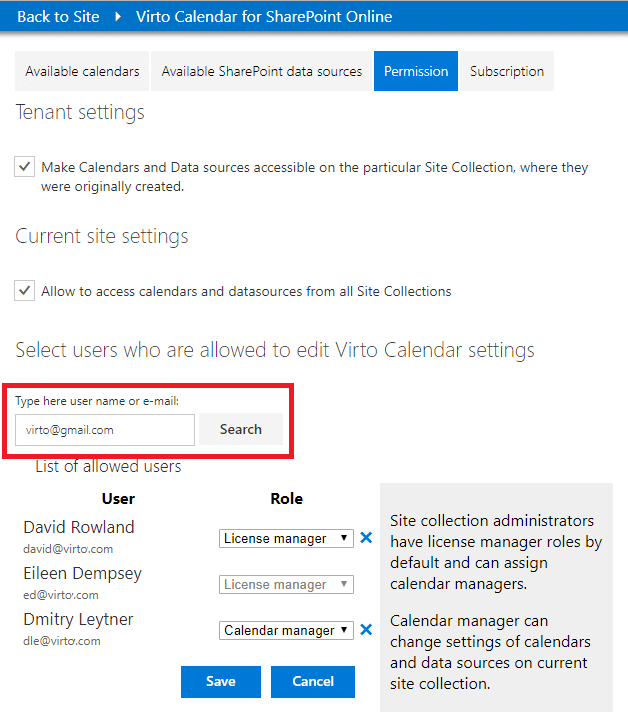The height and width of the screenshot is (712, 628).
Task: Click the Site collection administrators info text
Action: click(496, 552)
